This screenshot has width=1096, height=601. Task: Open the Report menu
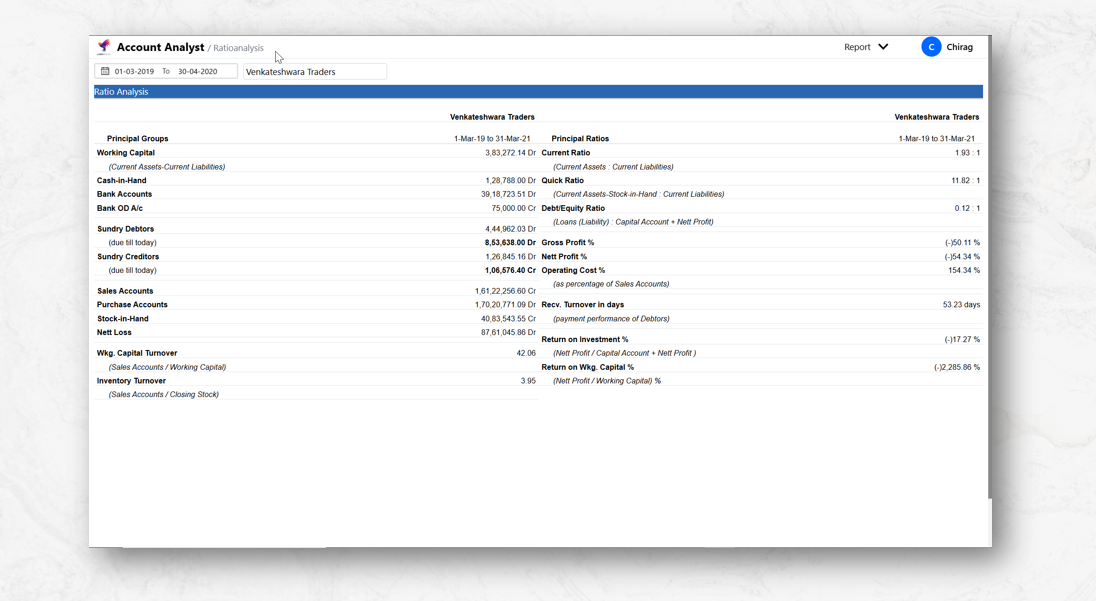857,47
